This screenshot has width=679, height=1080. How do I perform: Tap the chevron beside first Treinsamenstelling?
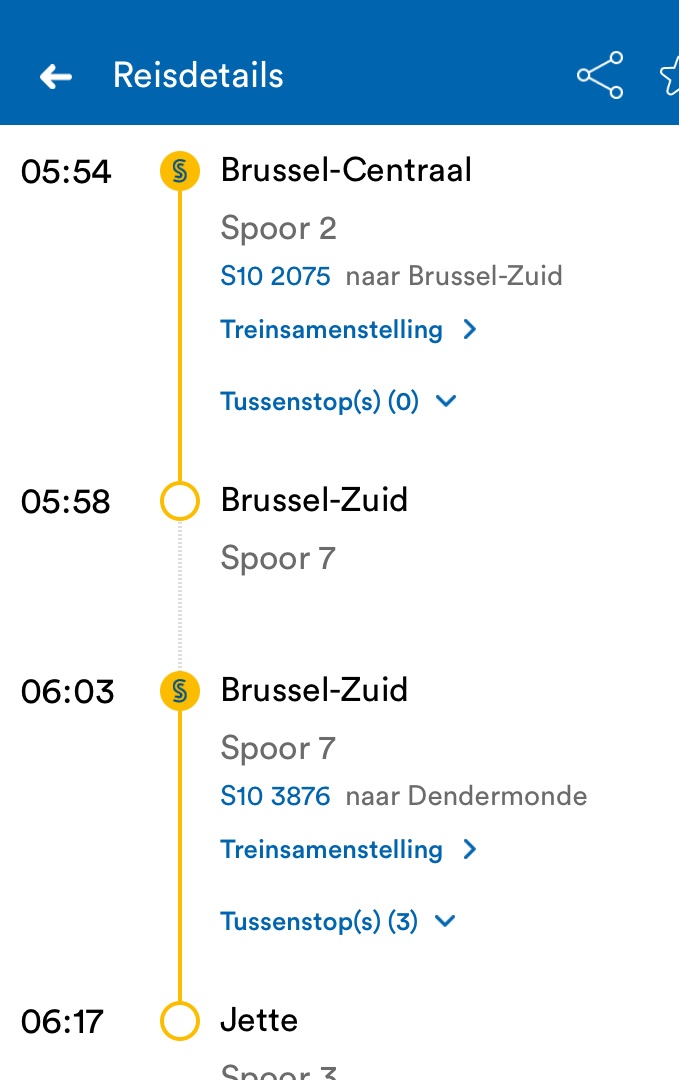[x=471, y=330]
